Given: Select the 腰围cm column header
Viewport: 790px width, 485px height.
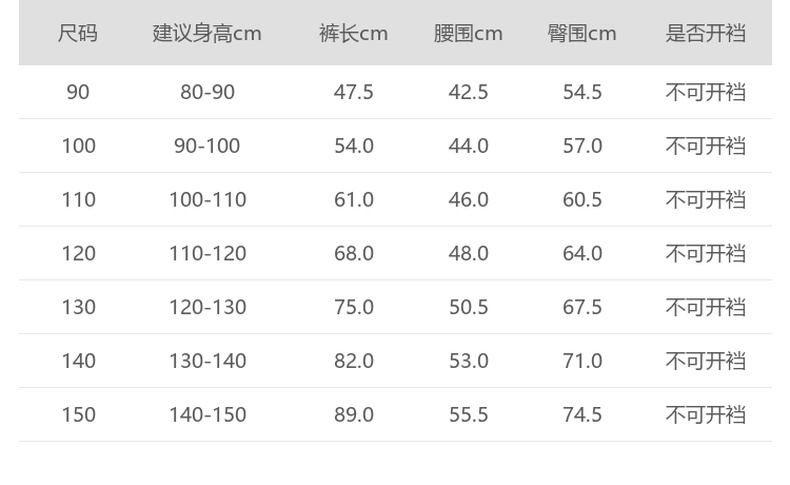Looking at the screenshot, I should 468,33.
